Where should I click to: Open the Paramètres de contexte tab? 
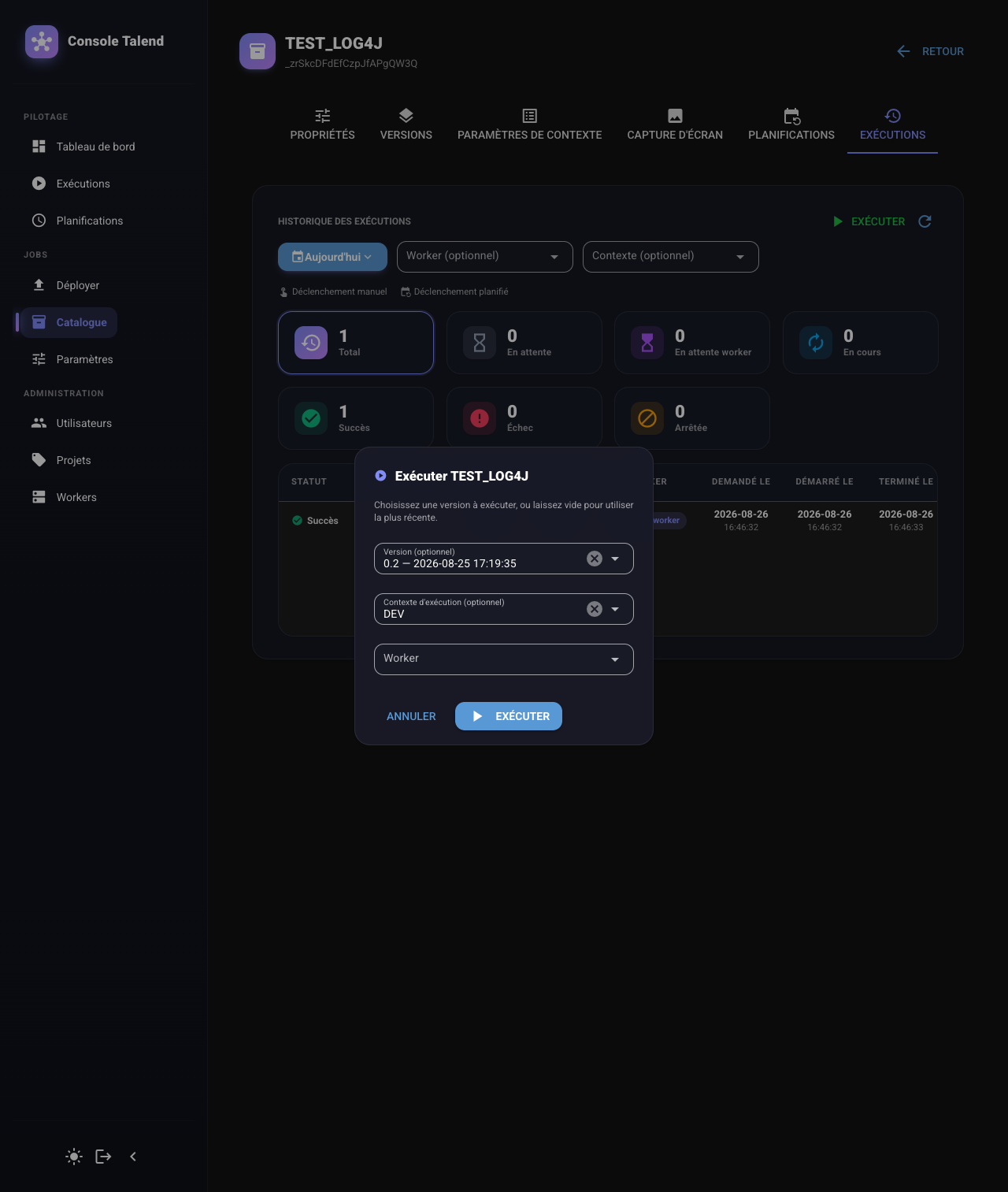point(530,125)
